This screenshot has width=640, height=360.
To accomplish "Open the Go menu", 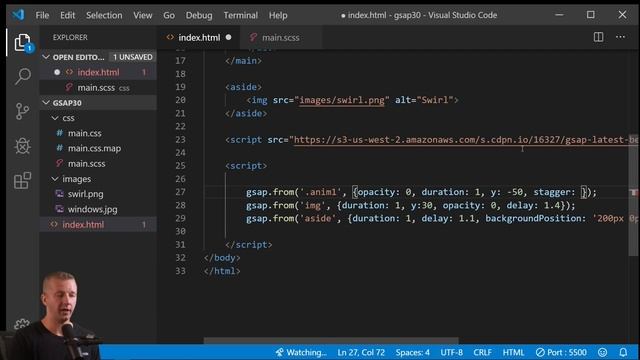I will point(169,16).
